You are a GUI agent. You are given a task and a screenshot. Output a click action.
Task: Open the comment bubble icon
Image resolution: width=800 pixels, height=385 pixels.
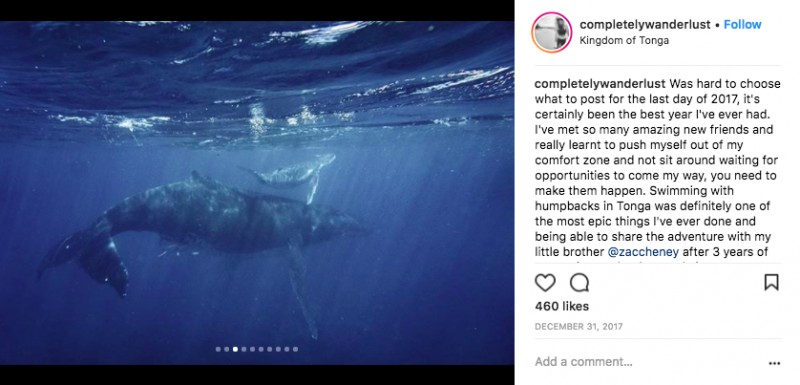pyautogui.click(x=579, y=283)
